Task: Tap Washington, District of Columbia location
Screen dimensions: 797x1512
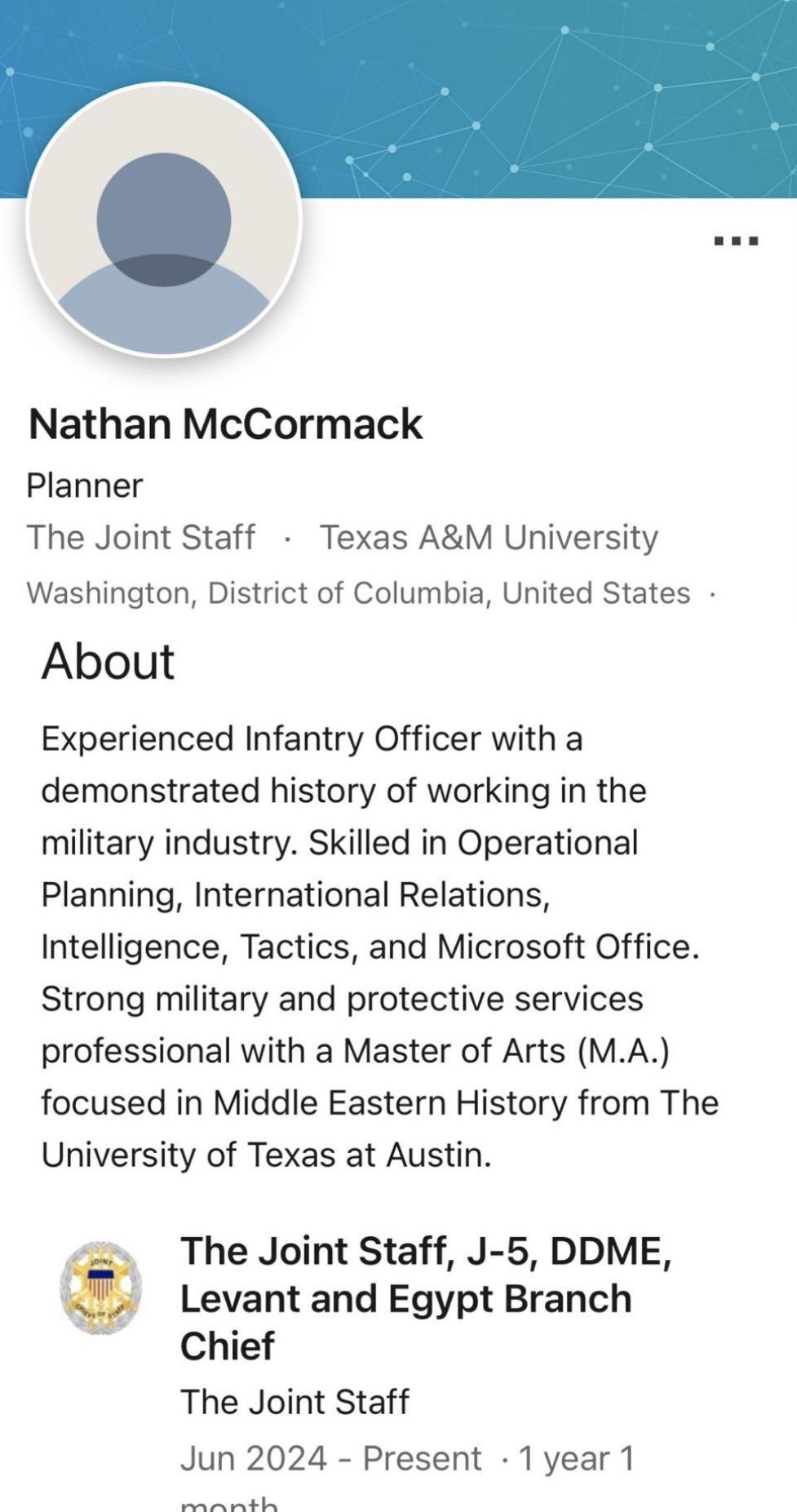Action: click(358, 593)
